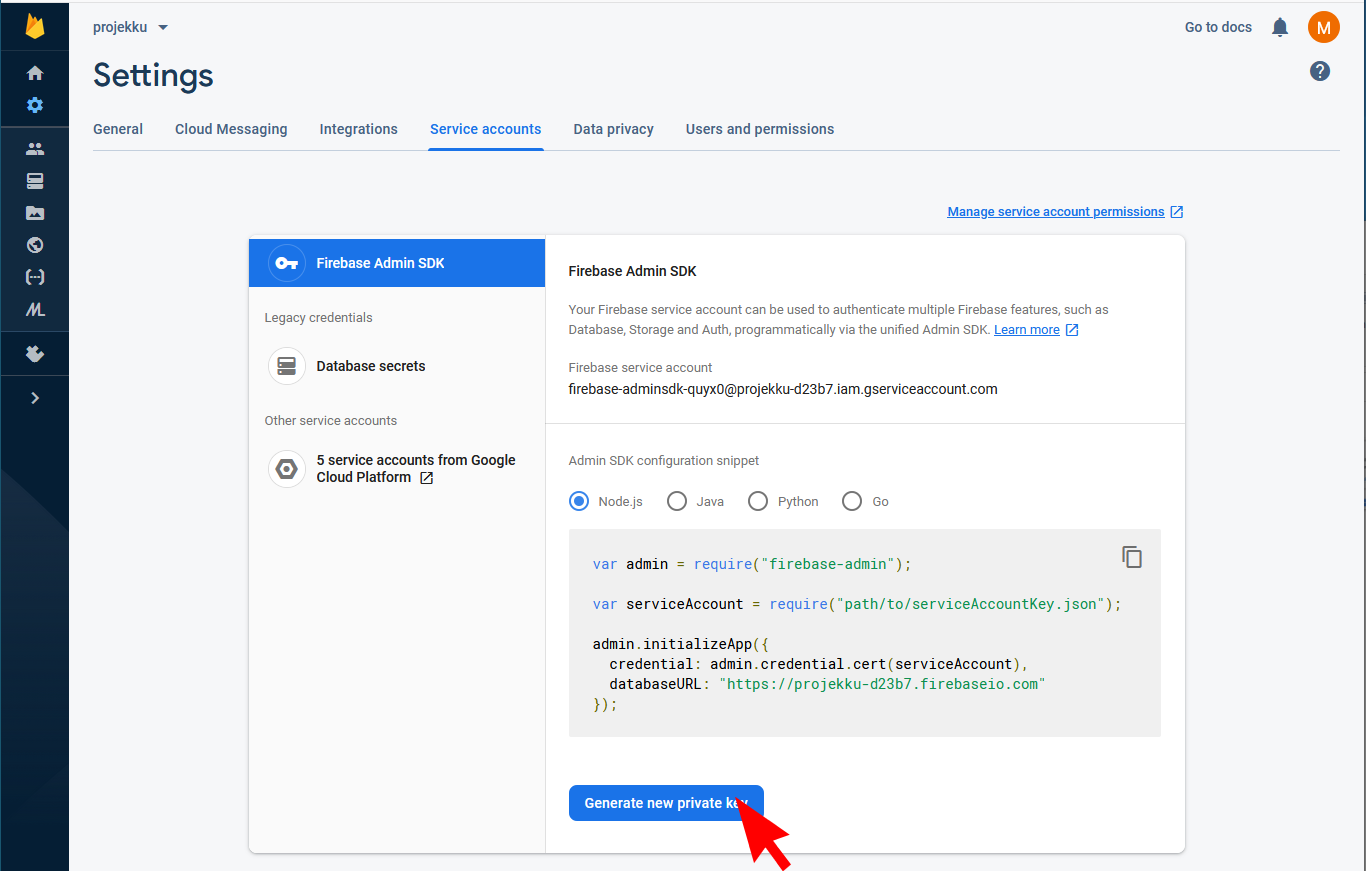1366x871 pixels.
Task: Click the Firebase logo icon
Action: 35,26
